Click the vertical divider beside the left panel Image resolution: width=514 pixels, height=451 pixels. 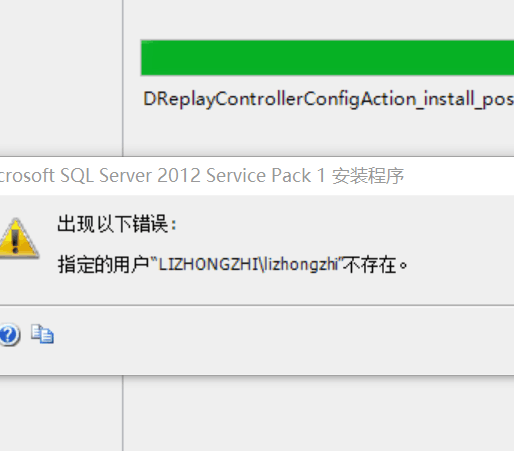coord(123,78)
